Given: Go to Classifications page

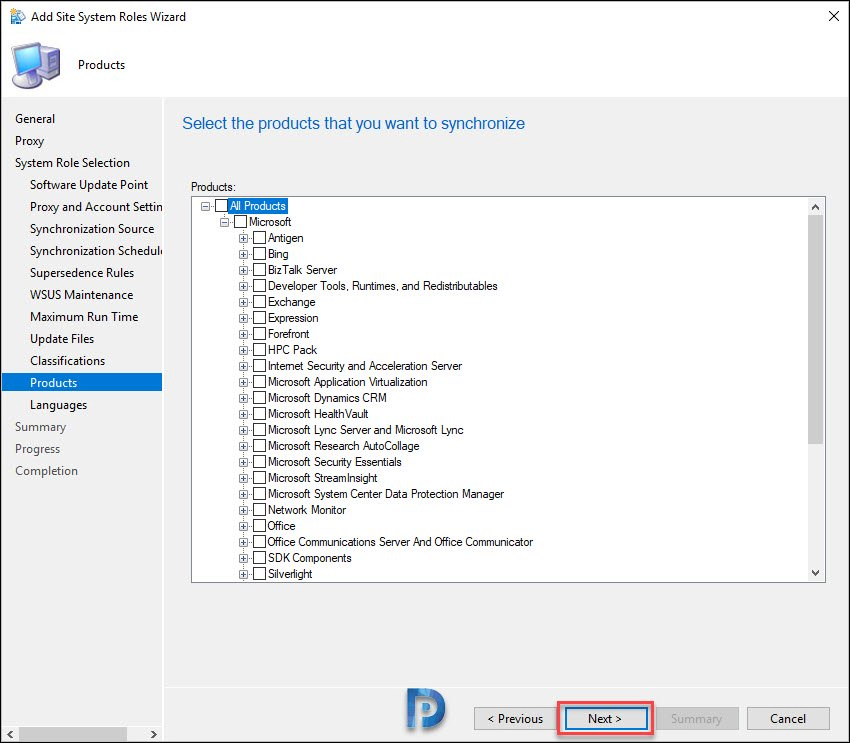Looking at the screenshot, I should [67, 360].
